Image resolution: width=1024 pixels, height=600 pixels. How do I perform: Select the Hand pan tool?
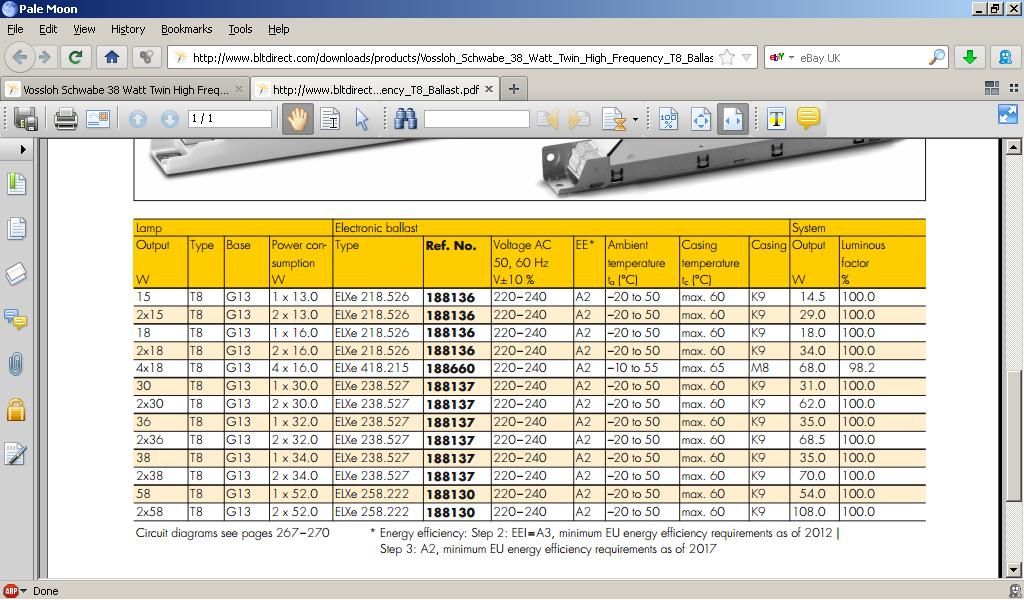[x=297, y=119]
